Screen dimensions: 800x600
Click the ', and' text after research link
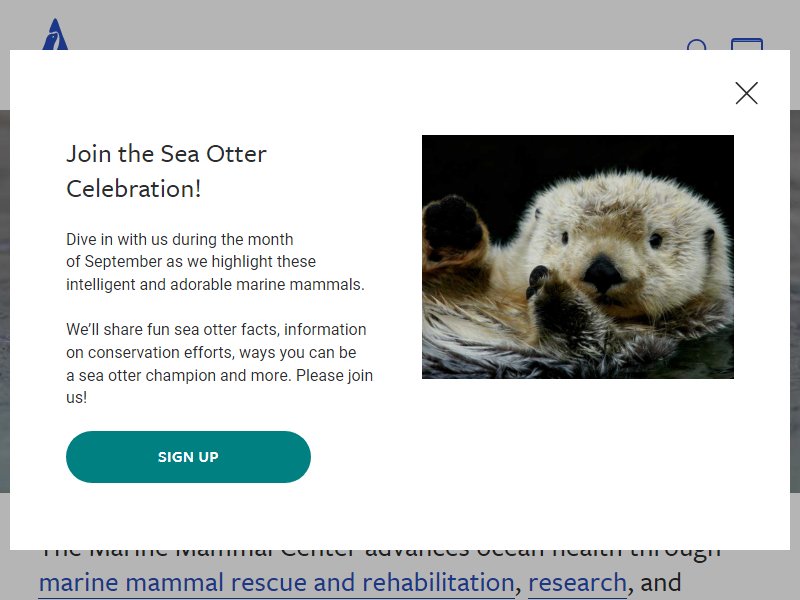tap(654, 583)
